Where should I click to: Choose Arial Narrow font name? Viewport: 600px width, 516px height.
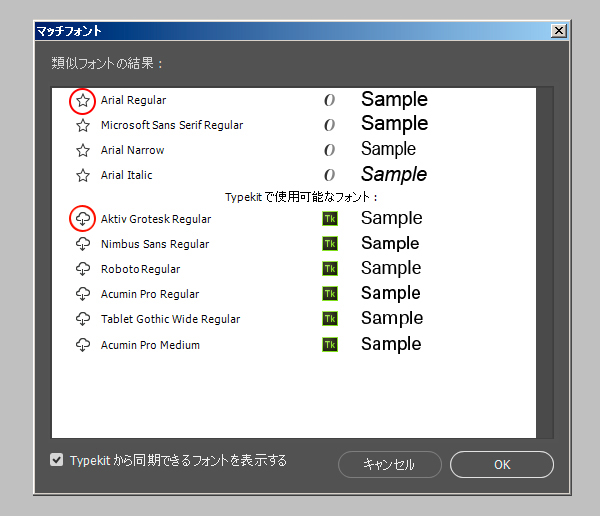click(132, 150)
